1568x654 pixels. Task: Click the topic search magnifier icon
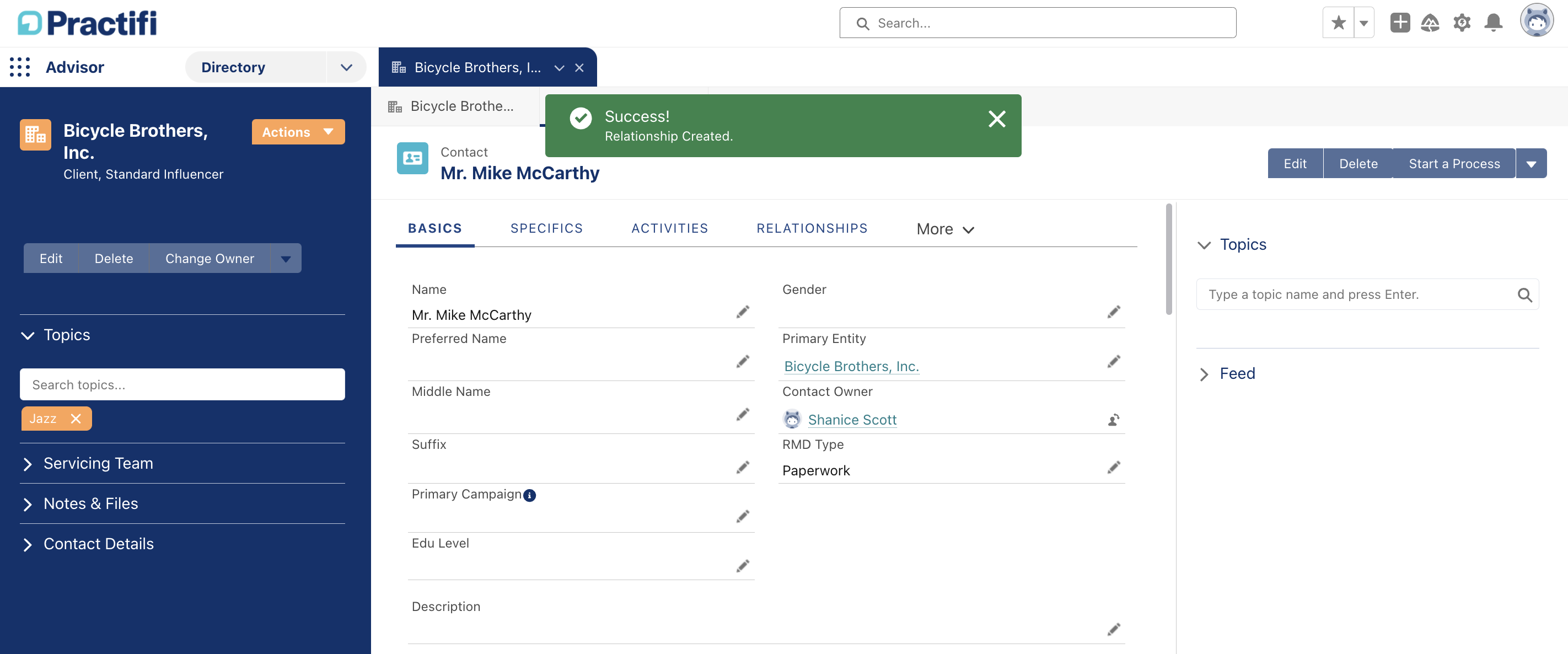1524,296
